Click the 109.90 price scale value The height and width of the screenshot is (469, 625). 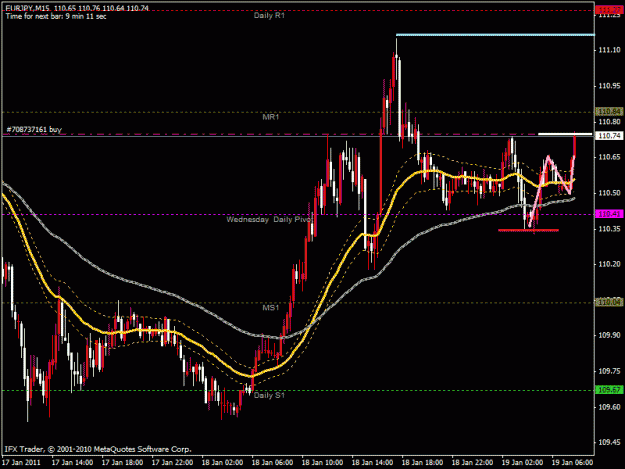click(609, 336)
